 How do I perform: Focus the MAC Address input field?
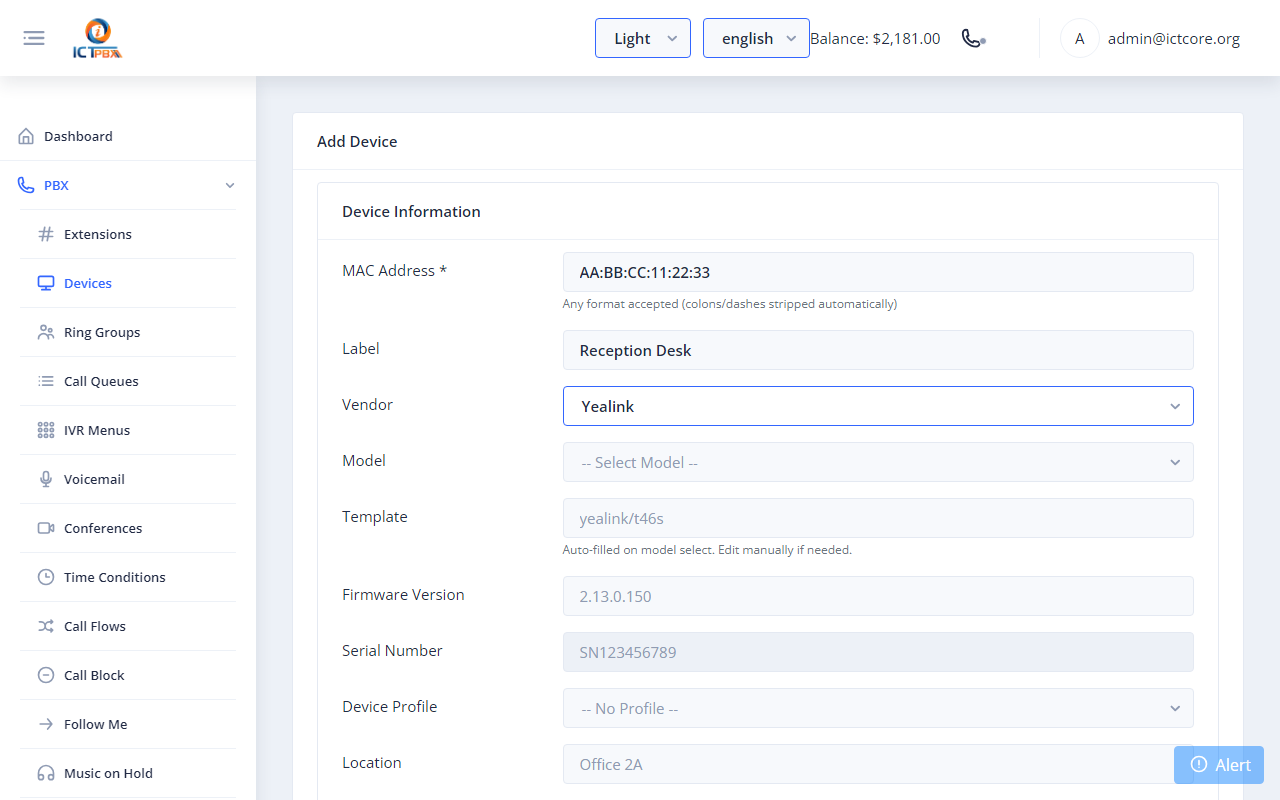878,272
